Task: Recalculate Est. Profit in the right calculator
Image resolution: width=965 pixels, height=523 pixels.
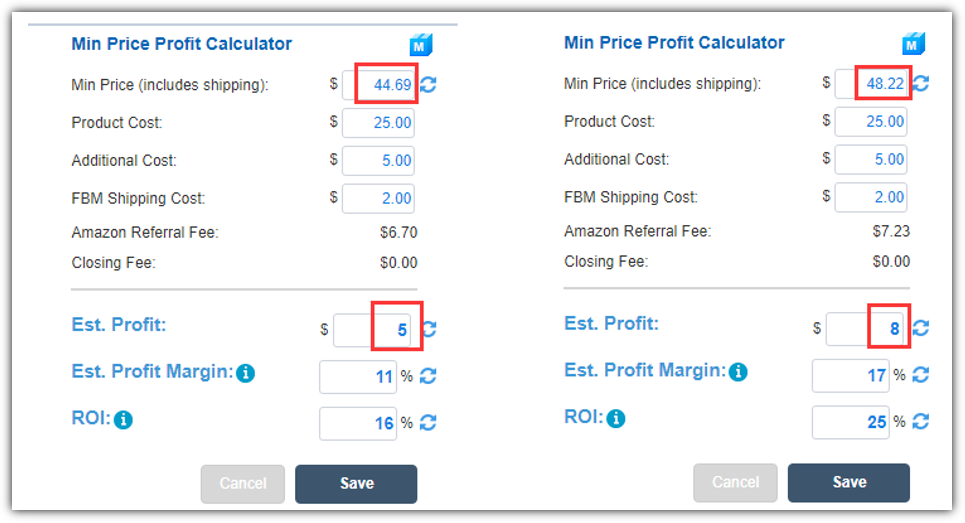Action: (921, 328)
